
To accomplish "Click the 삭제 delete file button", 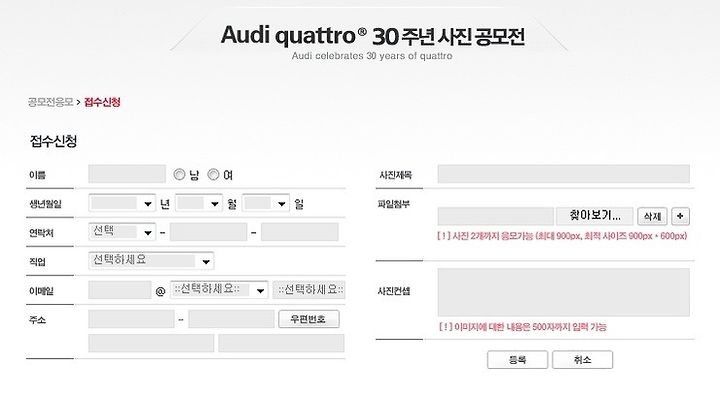I will point(652,216).
